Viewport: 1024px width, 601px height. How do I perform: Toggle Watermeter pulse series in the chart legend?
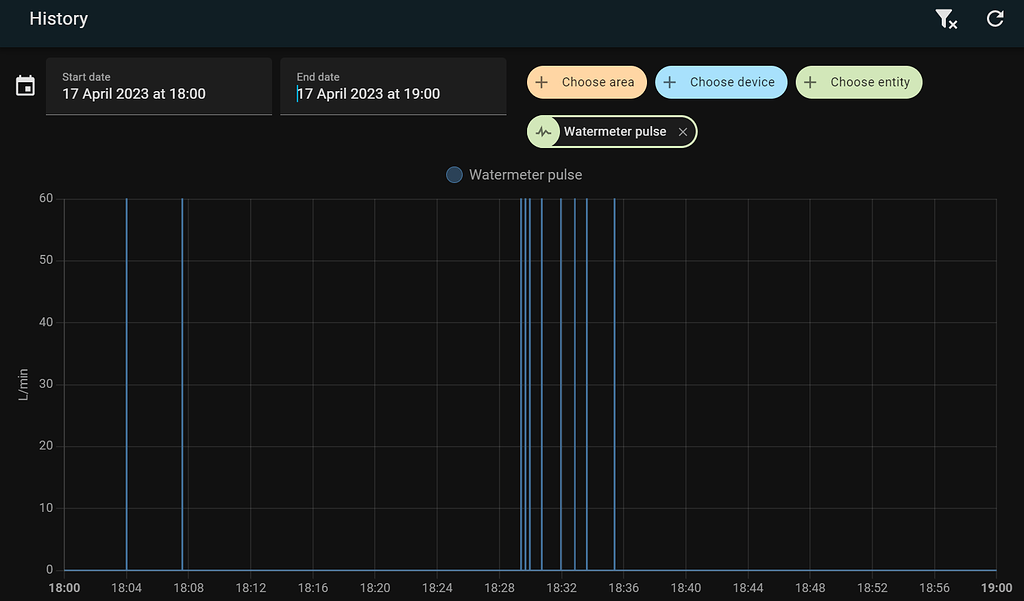click(x=513, y=174)
